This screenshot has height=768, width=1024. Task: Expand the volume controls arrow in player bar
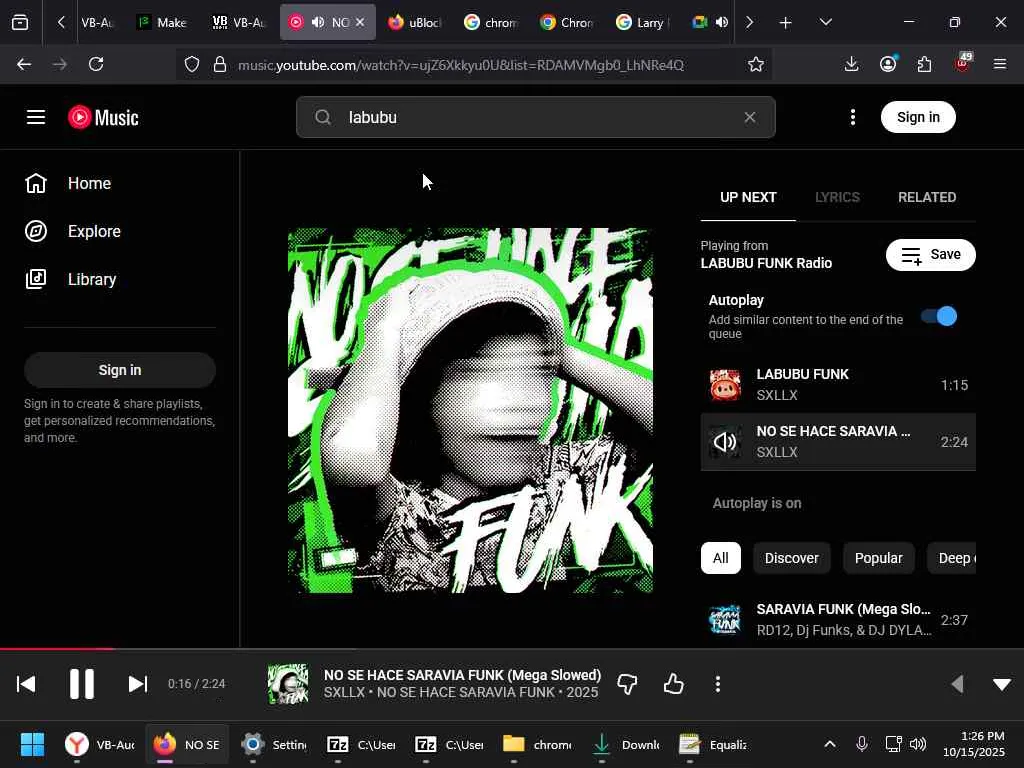957,684
